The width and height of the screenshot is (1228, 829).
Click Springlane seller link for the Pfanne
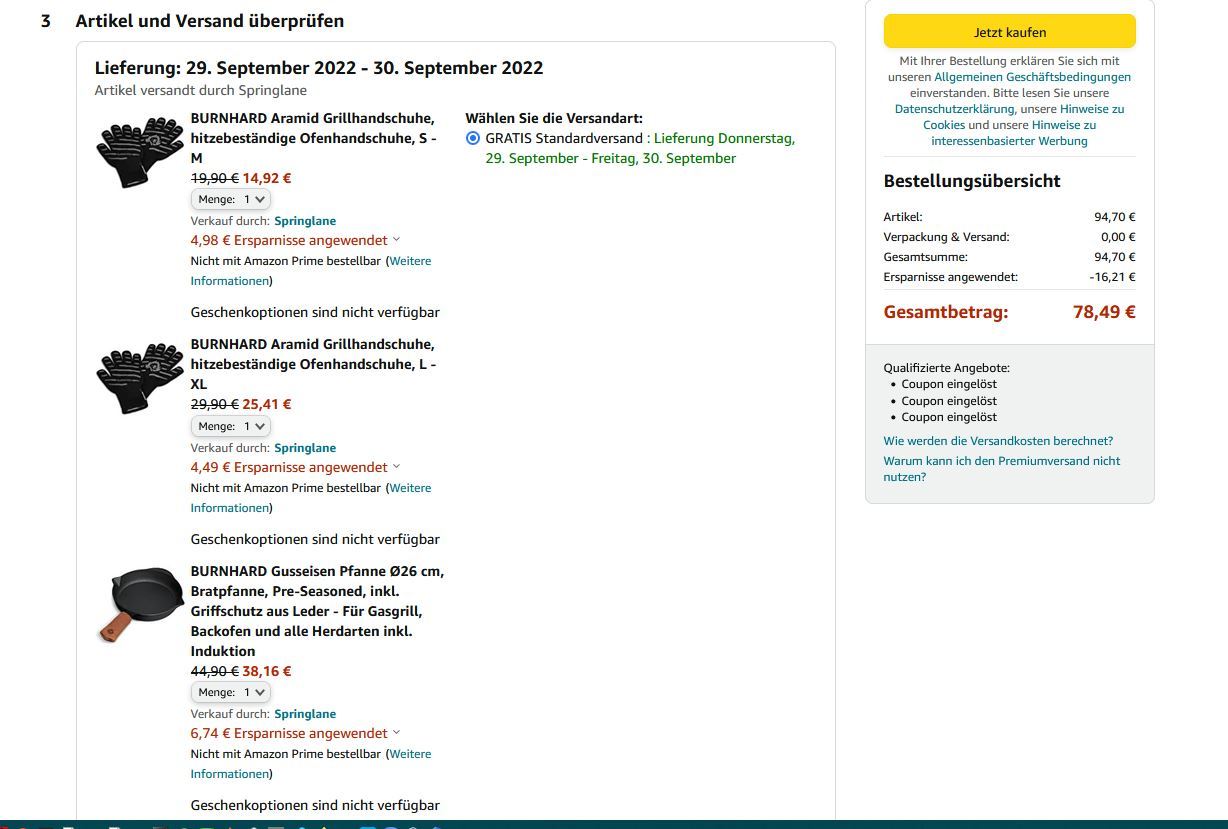(305, 714)
